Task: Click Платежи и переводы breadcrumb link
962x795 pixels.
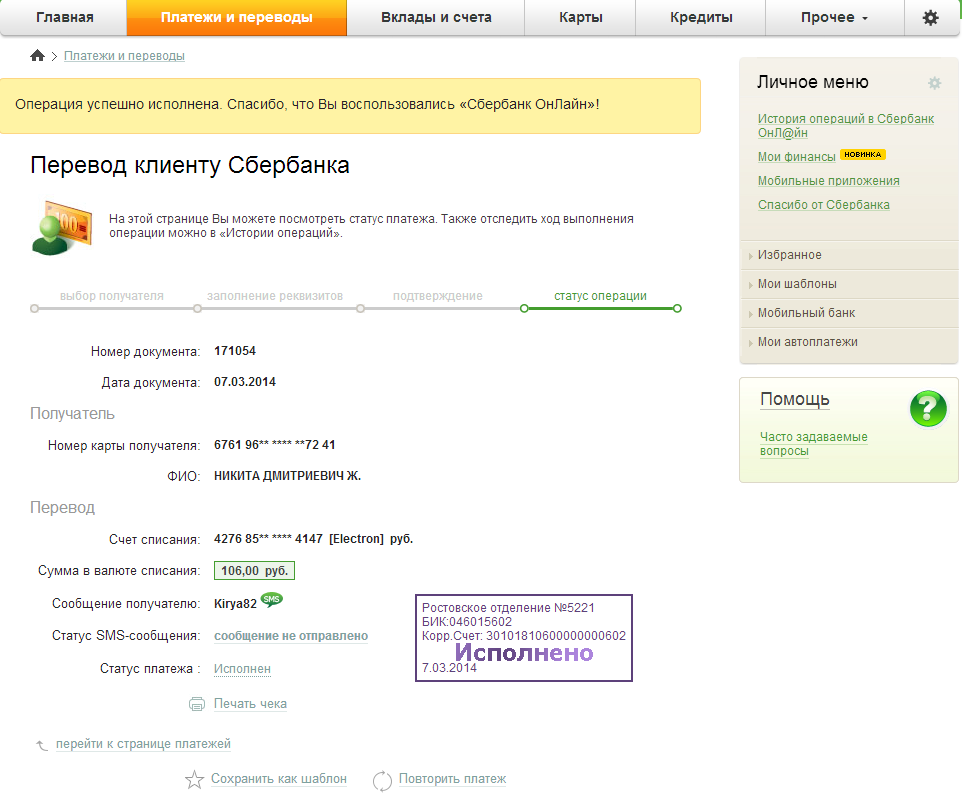Action: (124, 56)
